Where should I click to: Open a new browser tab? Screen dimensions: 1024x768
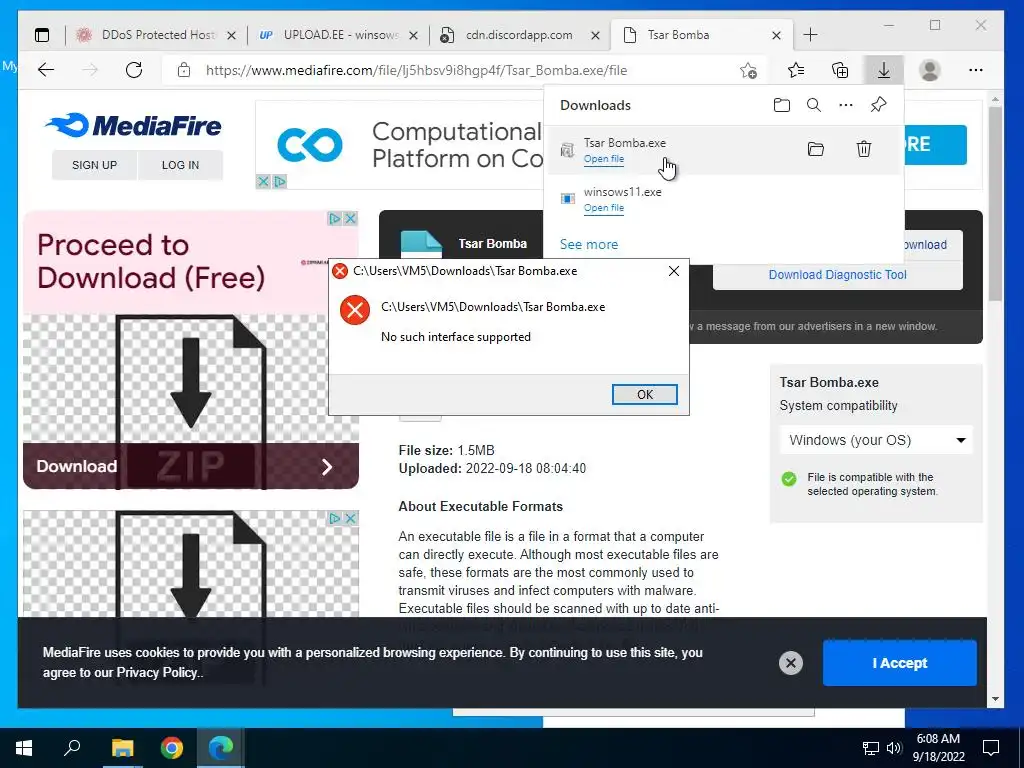tap(810, 35)
